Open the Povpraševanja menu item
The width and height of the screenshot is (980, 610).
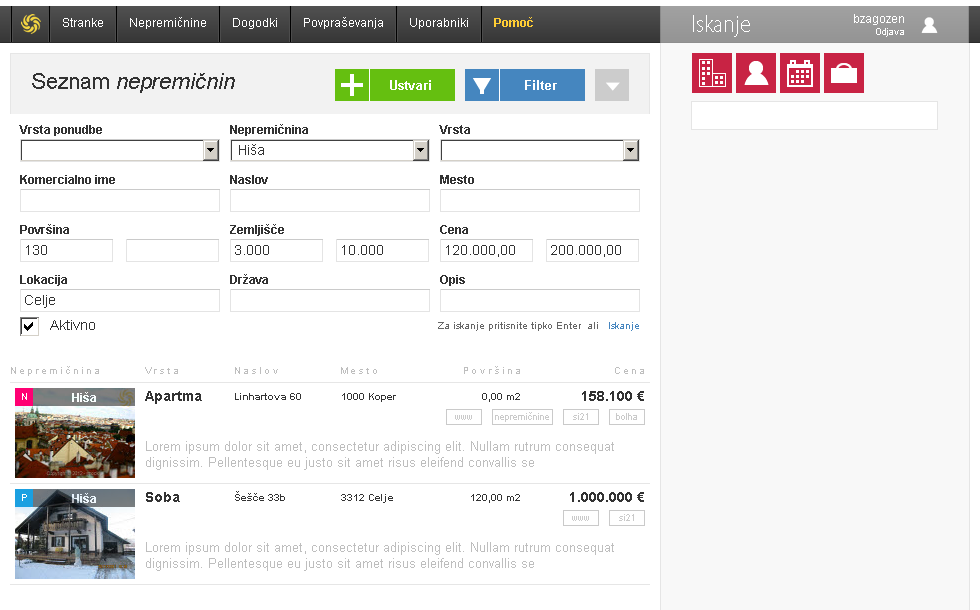pos(343,23)
